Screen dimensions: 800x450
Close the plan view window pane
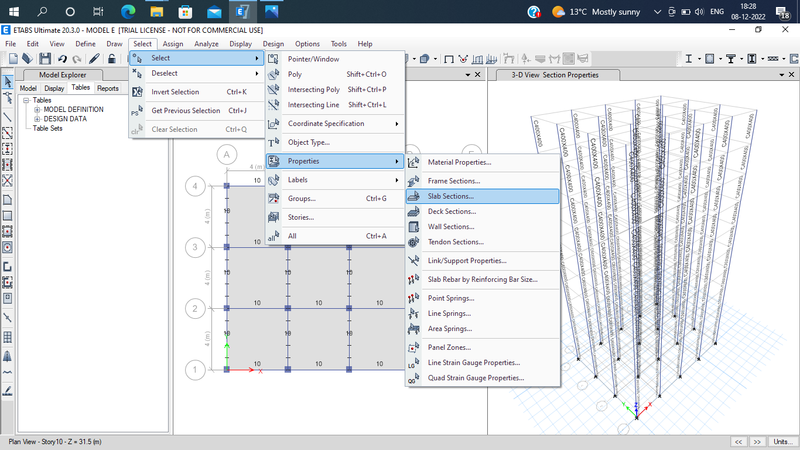(478, 75)
